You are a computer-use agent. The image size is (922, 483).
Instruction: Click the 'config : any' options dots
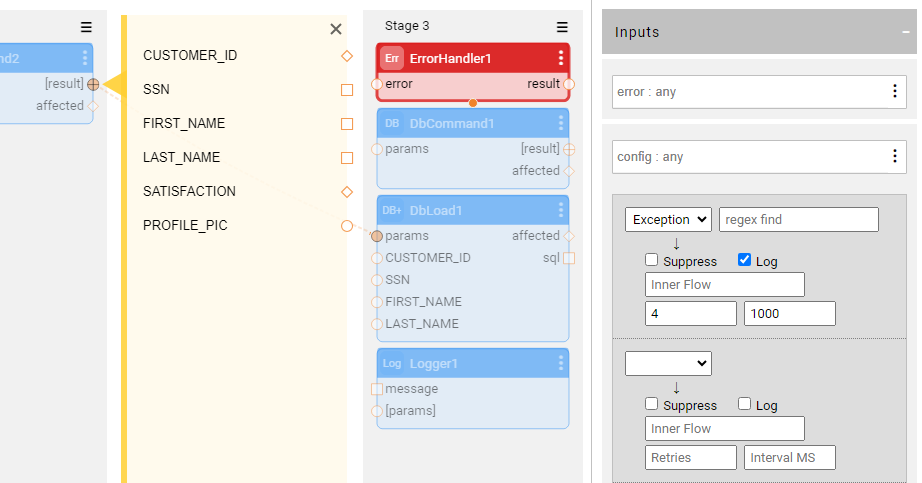(x=894, y=157)
